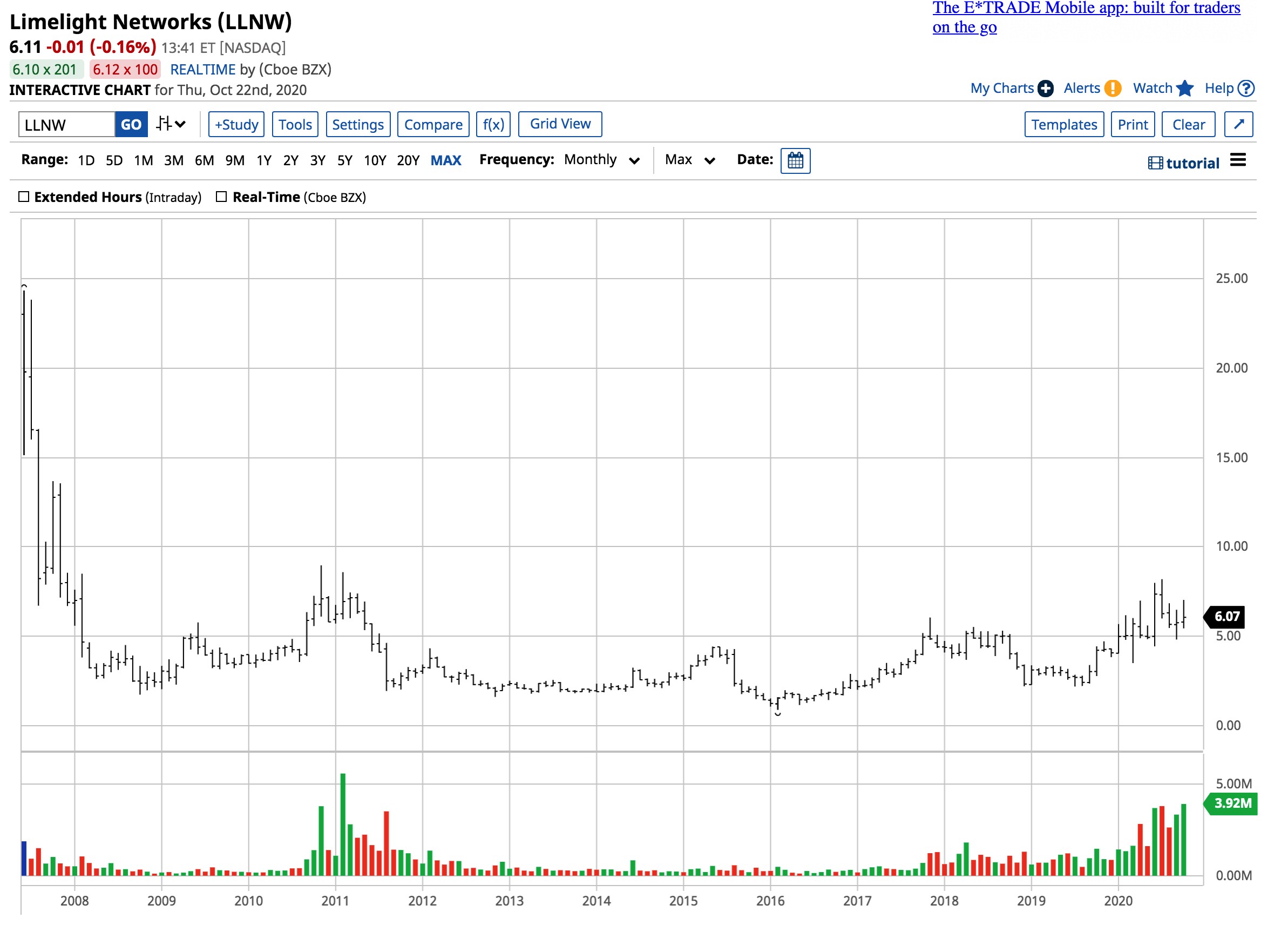Click the f(x) expressions button

tap(493, 124)
